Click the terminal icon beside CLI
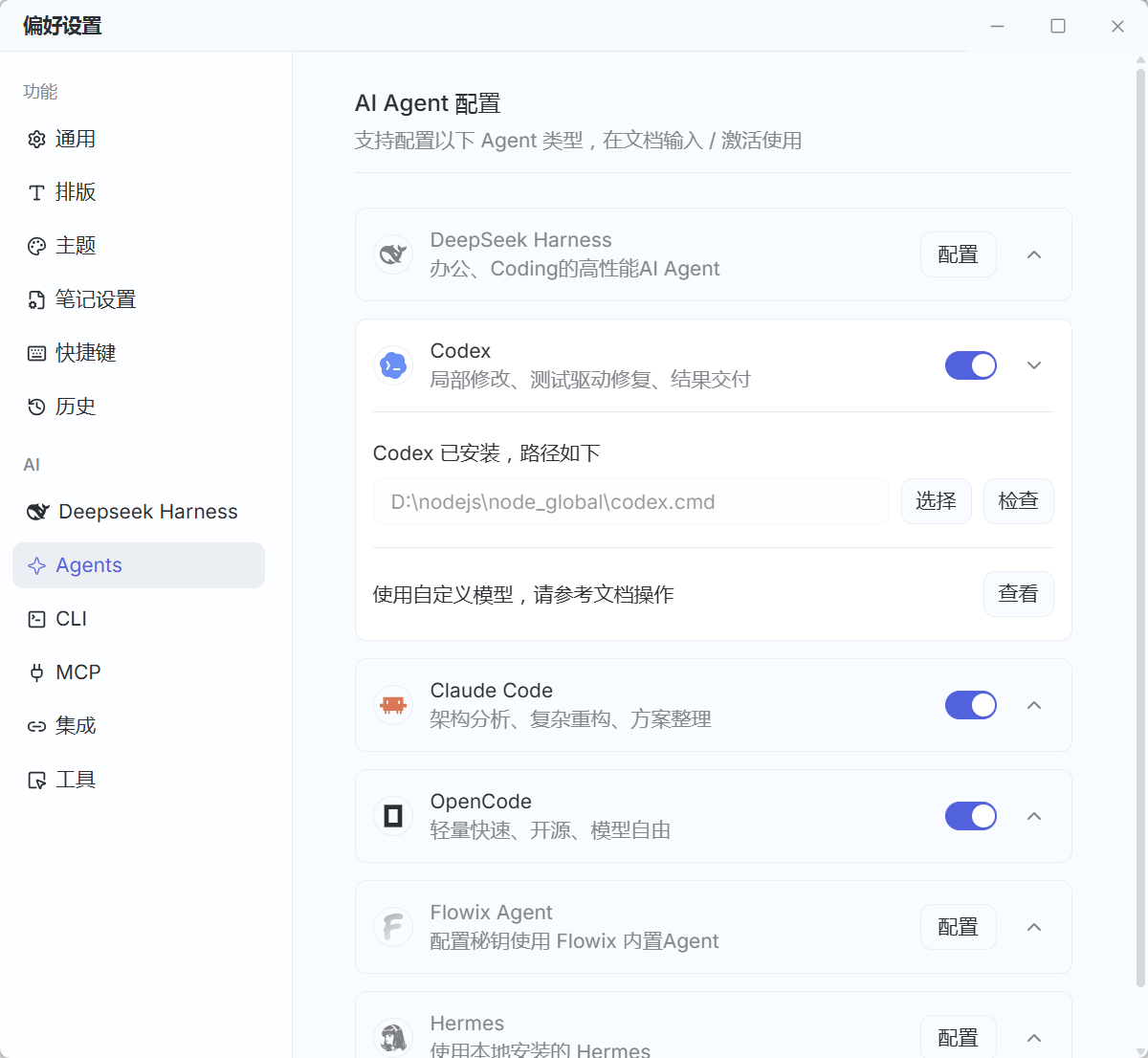 click(36, 619)
